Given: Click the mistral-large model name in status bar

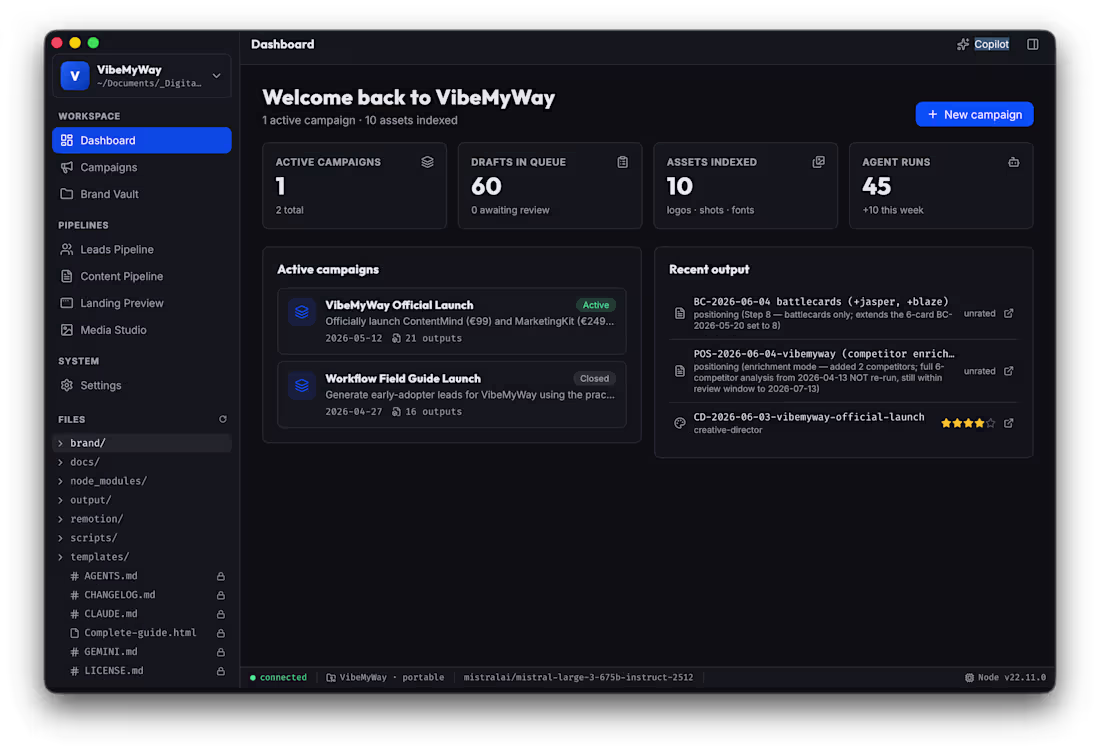Looking at the screenshot, I should [x=578, y=678].
